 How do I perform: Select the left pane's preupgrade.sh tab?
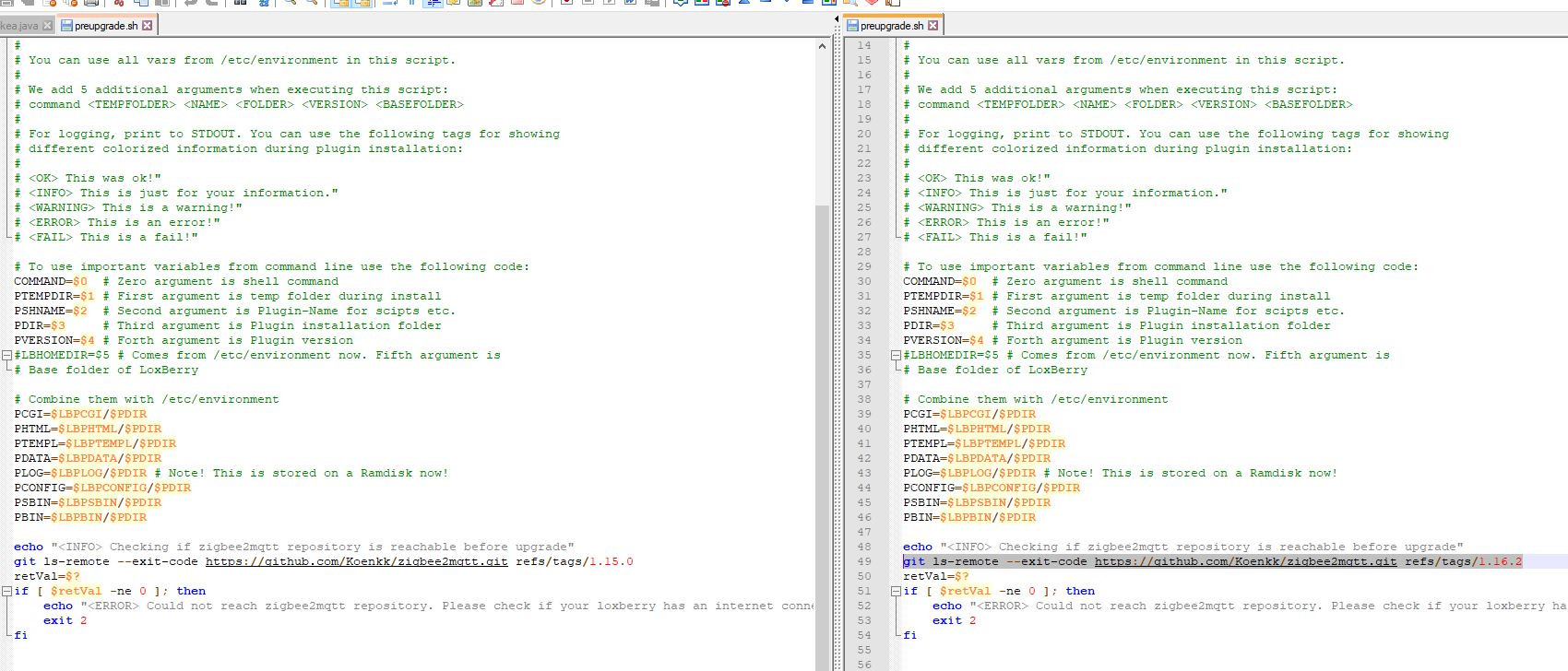[x=106, y=26]
